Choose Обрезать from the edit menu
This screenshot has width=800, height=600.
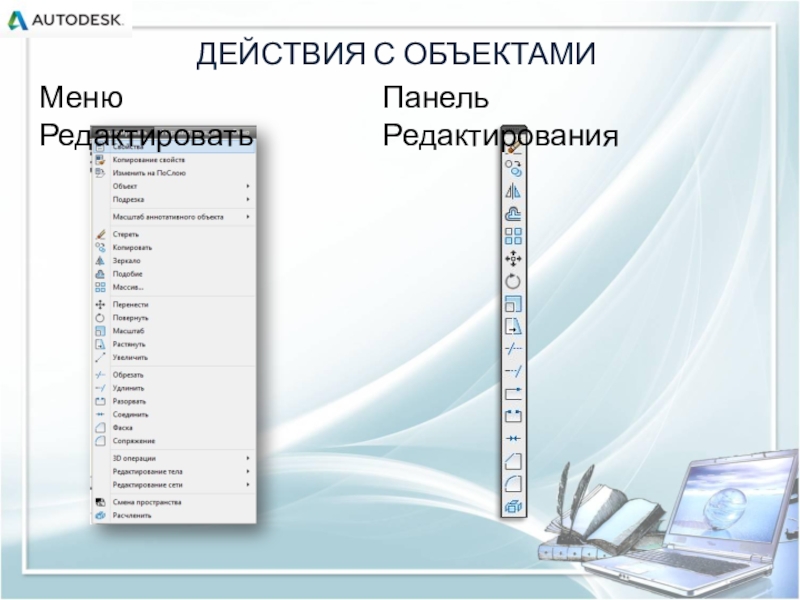tap(173, 375)
